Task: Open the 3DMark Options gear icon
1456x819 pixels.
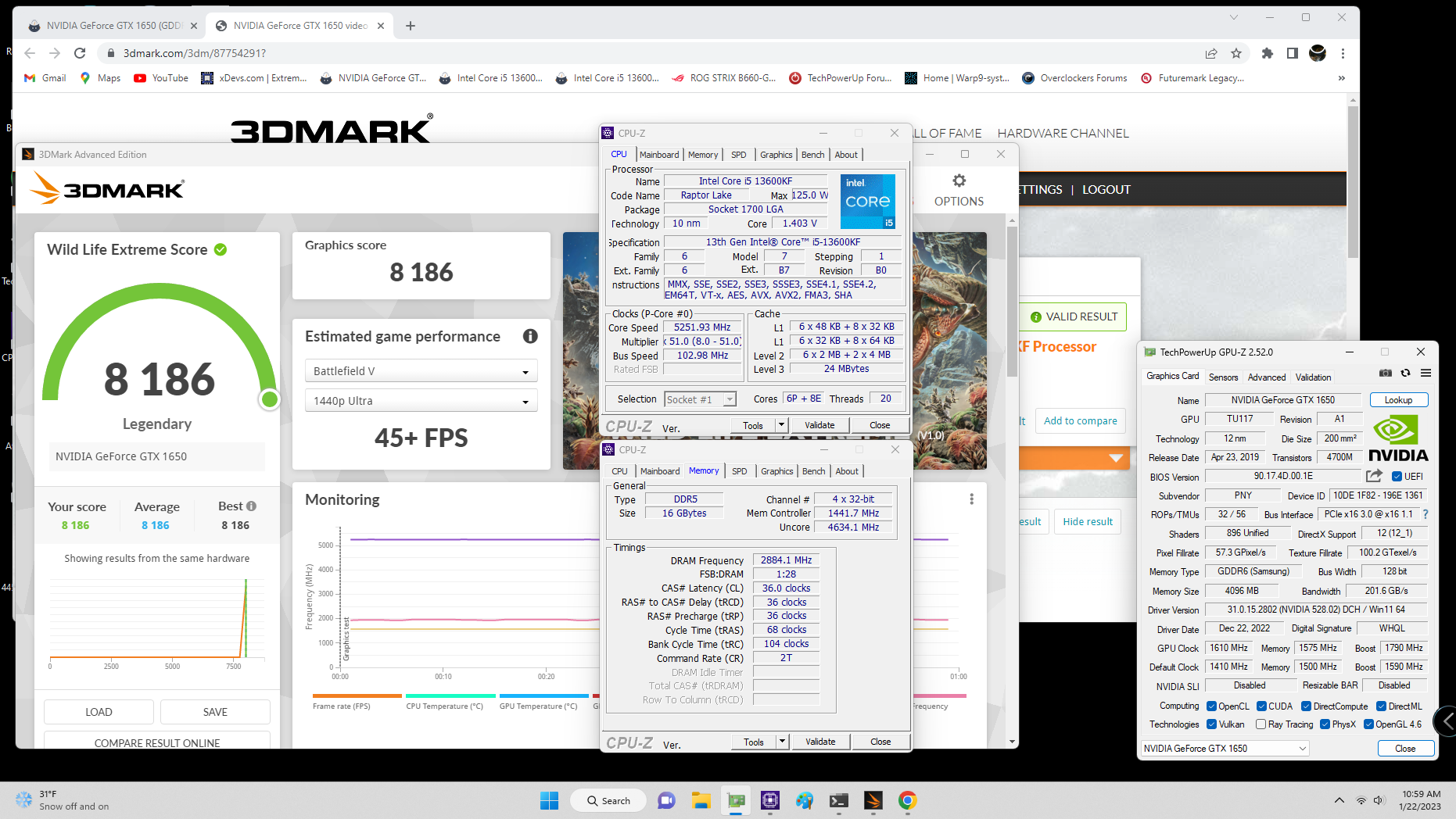Action: [959, 181]
